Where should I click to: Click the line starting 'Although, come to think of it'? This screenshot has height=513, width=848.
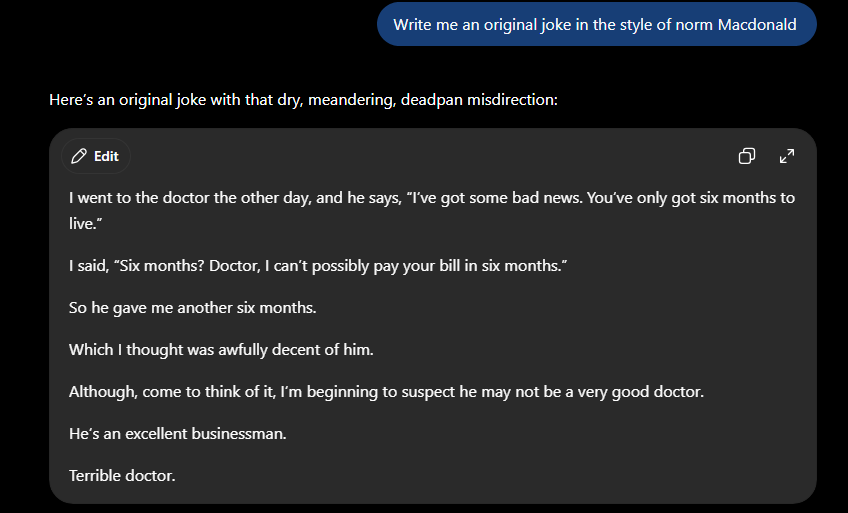click(x=386, y=392)
